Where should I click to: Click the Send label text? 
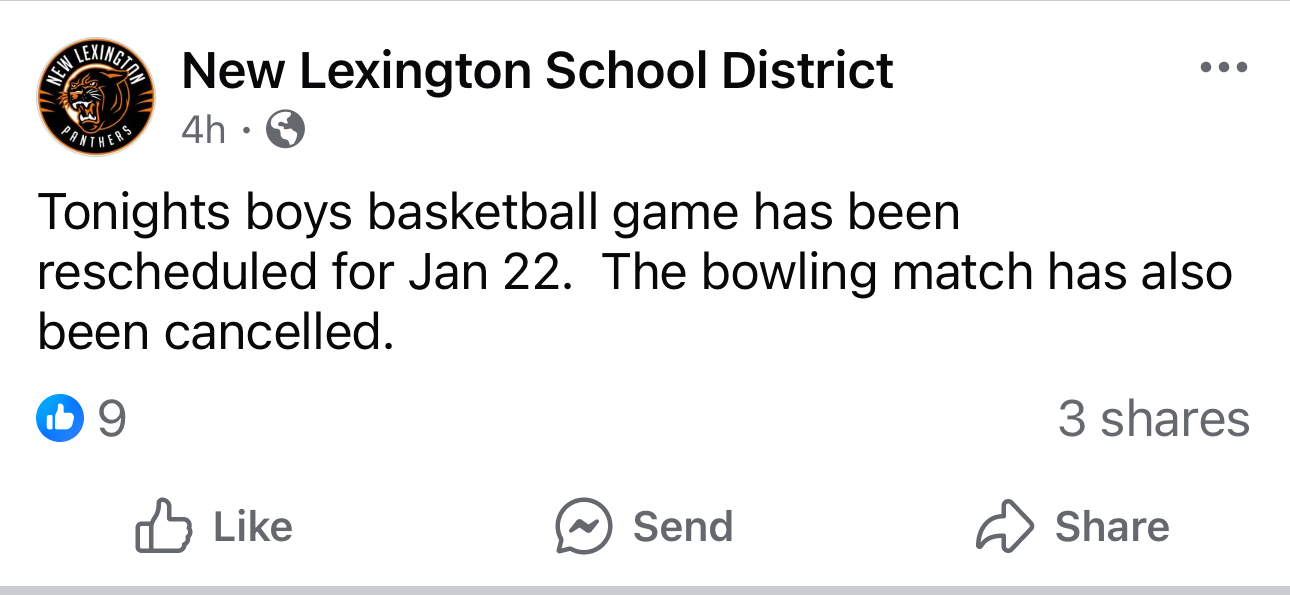tap(683, 527)
